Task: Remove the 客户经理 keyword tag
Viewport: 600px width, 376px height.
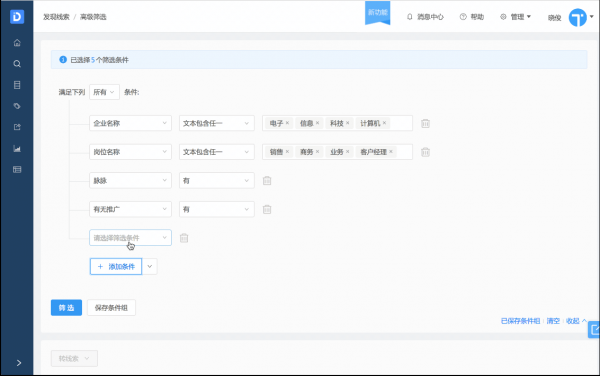Action: point(391,151)
